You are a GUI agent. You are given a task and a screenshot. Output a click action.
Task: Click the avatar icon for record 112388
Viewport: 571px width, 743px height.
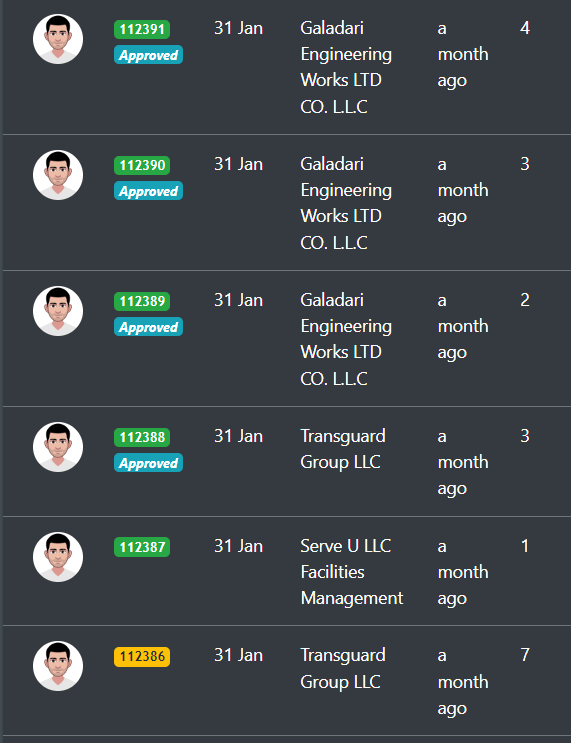(58, 447)
